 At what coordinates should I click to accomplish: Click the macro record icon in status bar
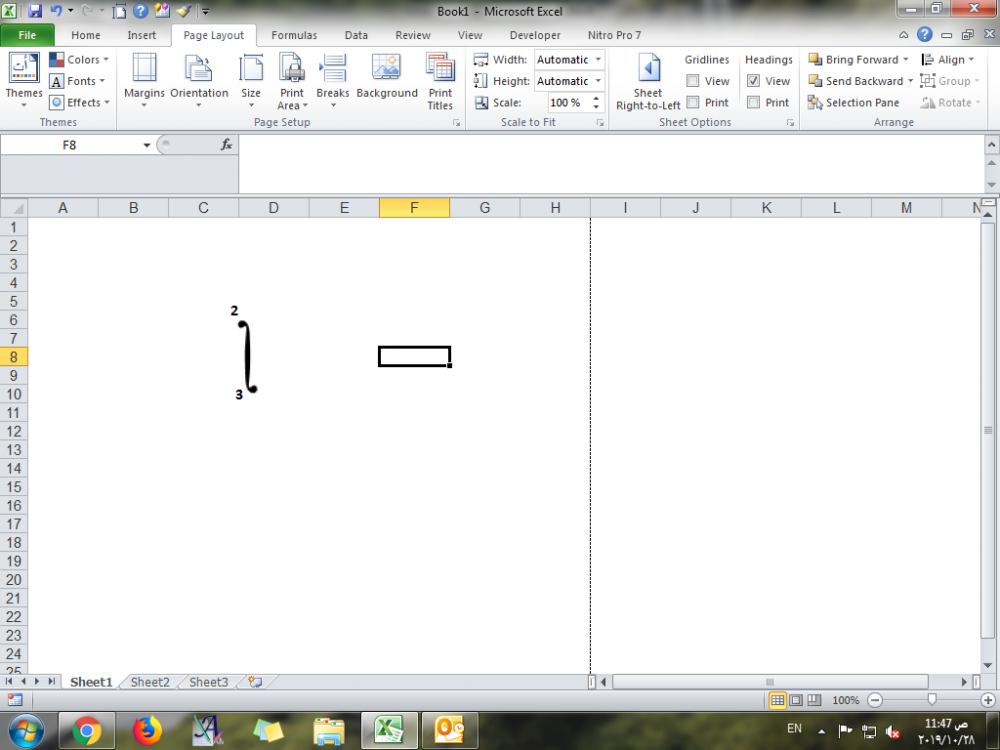pos(15,700)
